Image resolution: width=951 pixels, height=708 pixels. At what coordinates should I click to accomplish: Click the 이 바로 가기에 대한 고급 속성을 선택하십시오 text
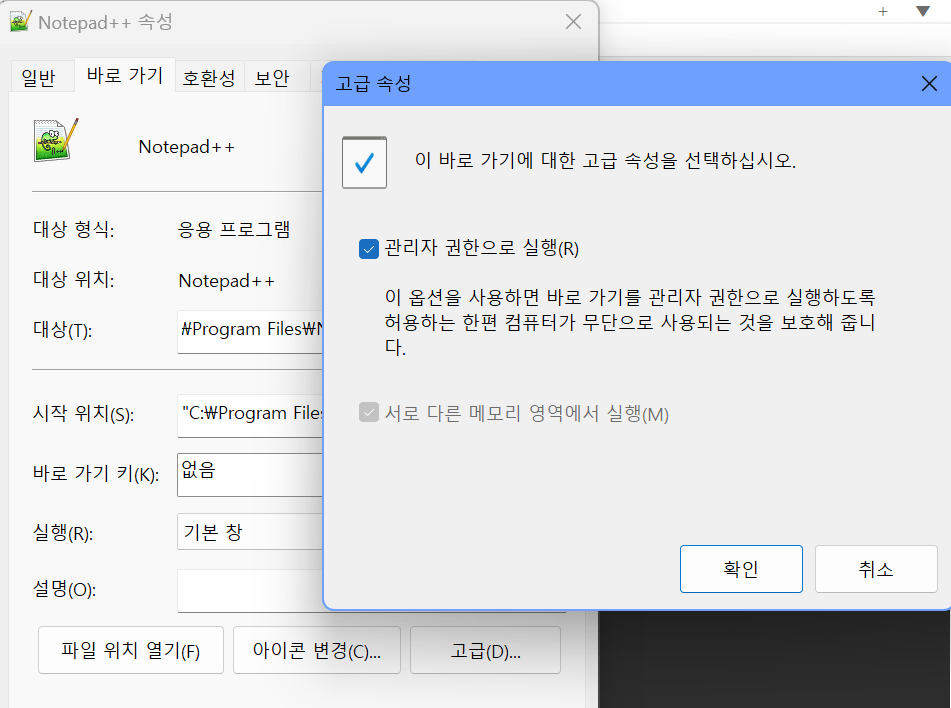(605, 161)
